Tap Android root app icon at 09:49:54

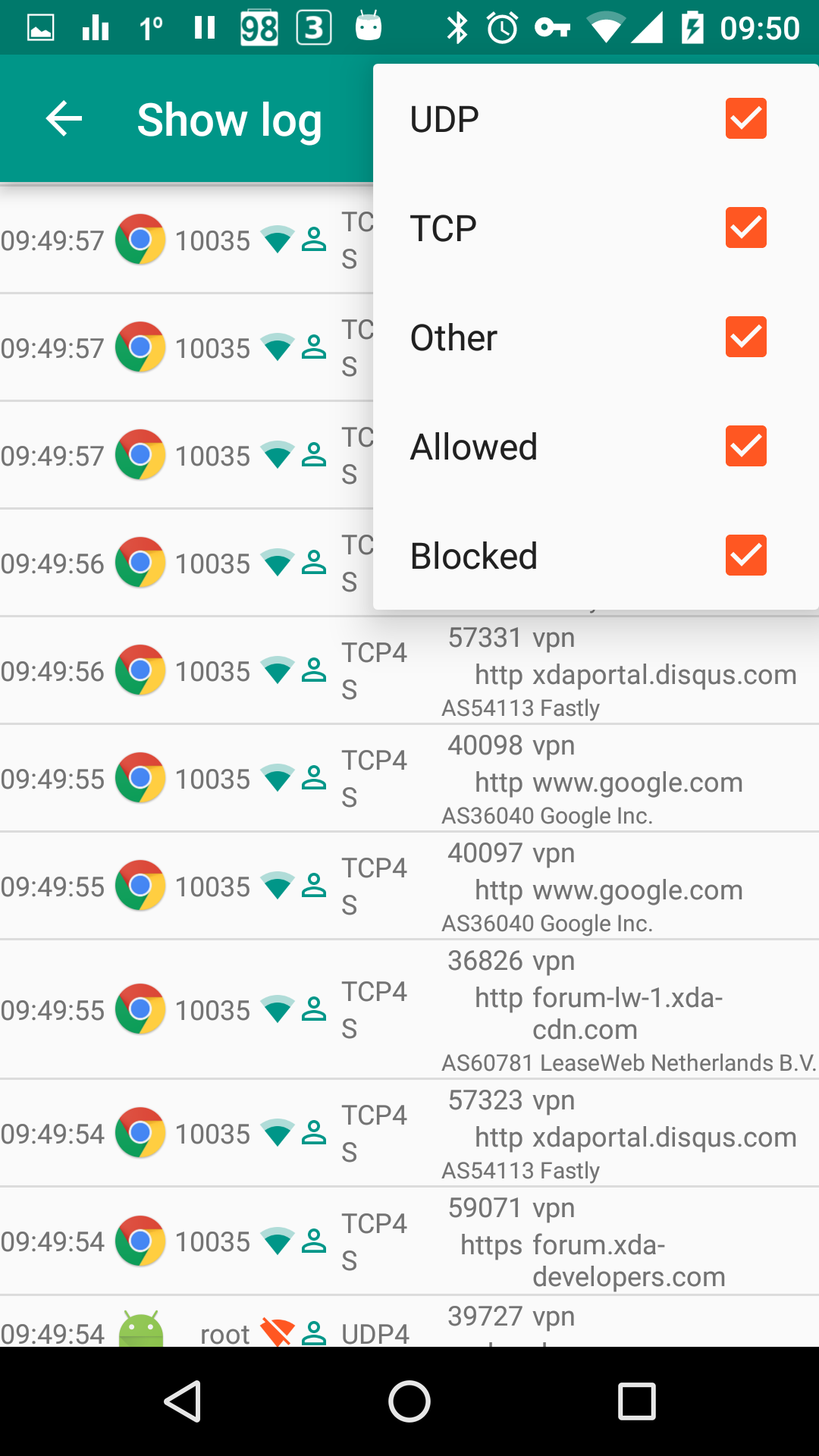[141, 1329]
